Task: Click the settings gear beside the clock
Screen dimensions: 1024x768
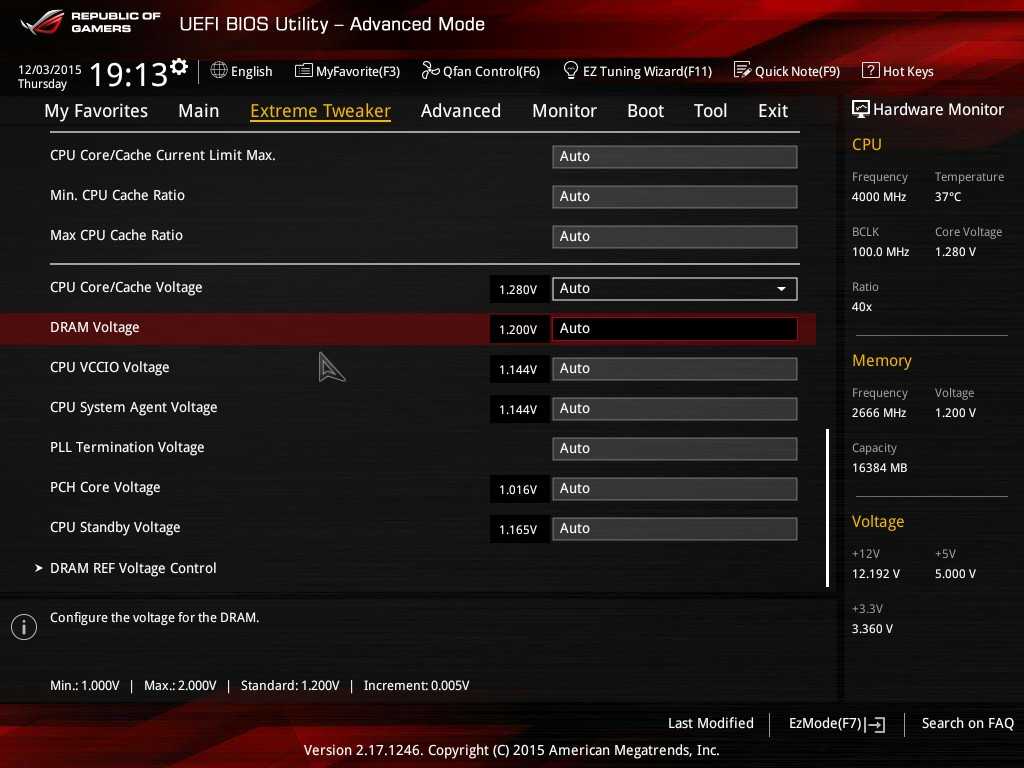Action: 179,67
